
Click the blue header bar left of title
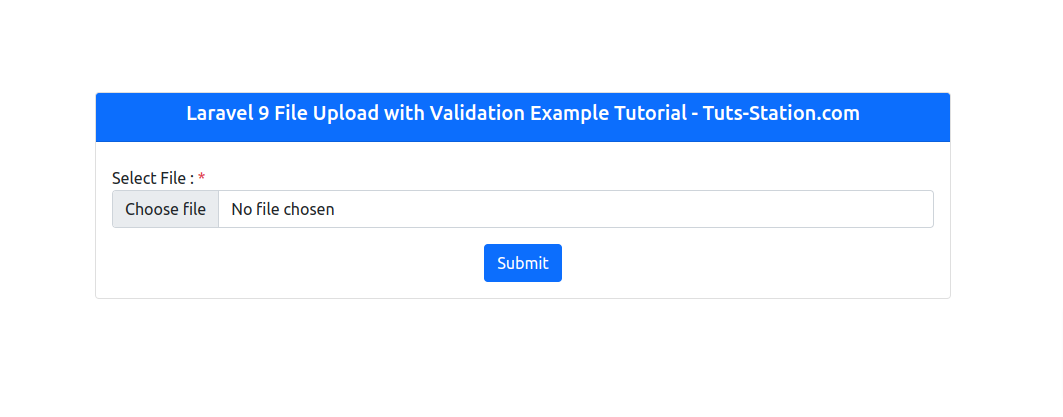pyautogui.click(x=140, y=117)
